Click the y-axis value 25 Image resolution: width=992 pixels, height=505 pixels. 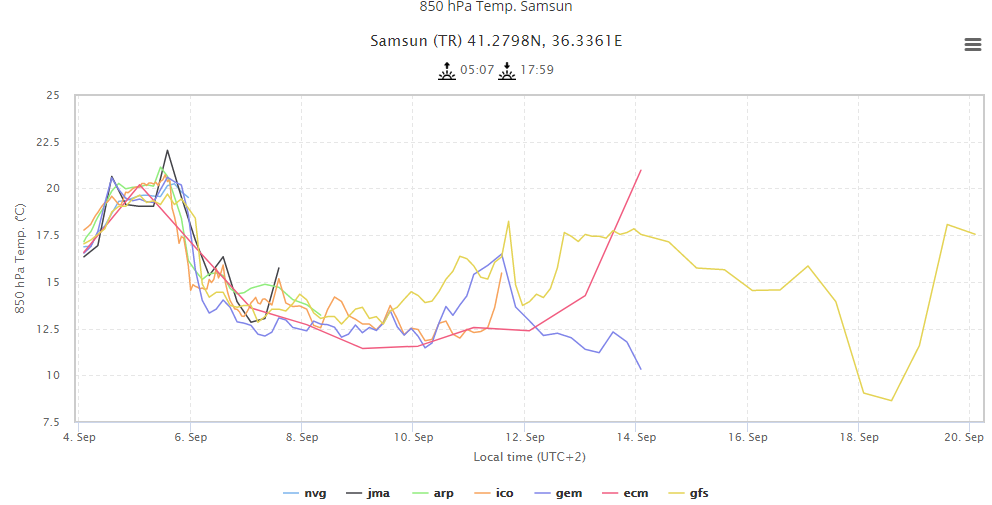[53, 96]
